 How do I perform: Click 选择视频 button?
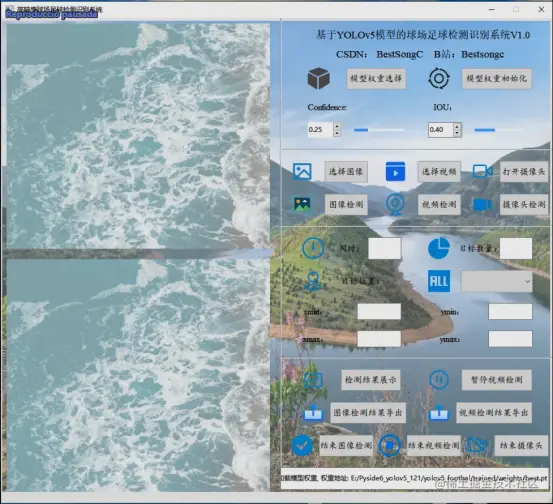(439, 171)
